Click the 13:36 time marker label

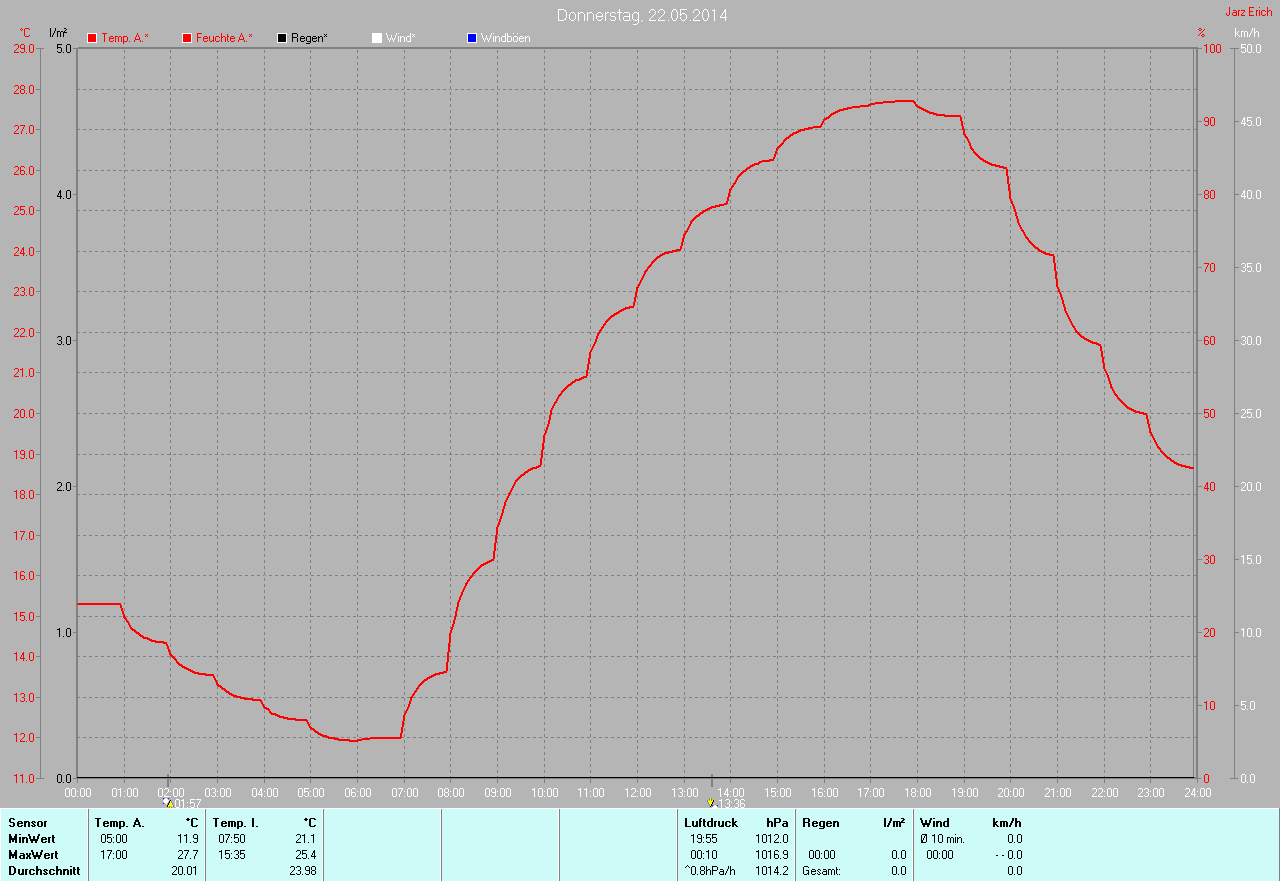(731, 804)
